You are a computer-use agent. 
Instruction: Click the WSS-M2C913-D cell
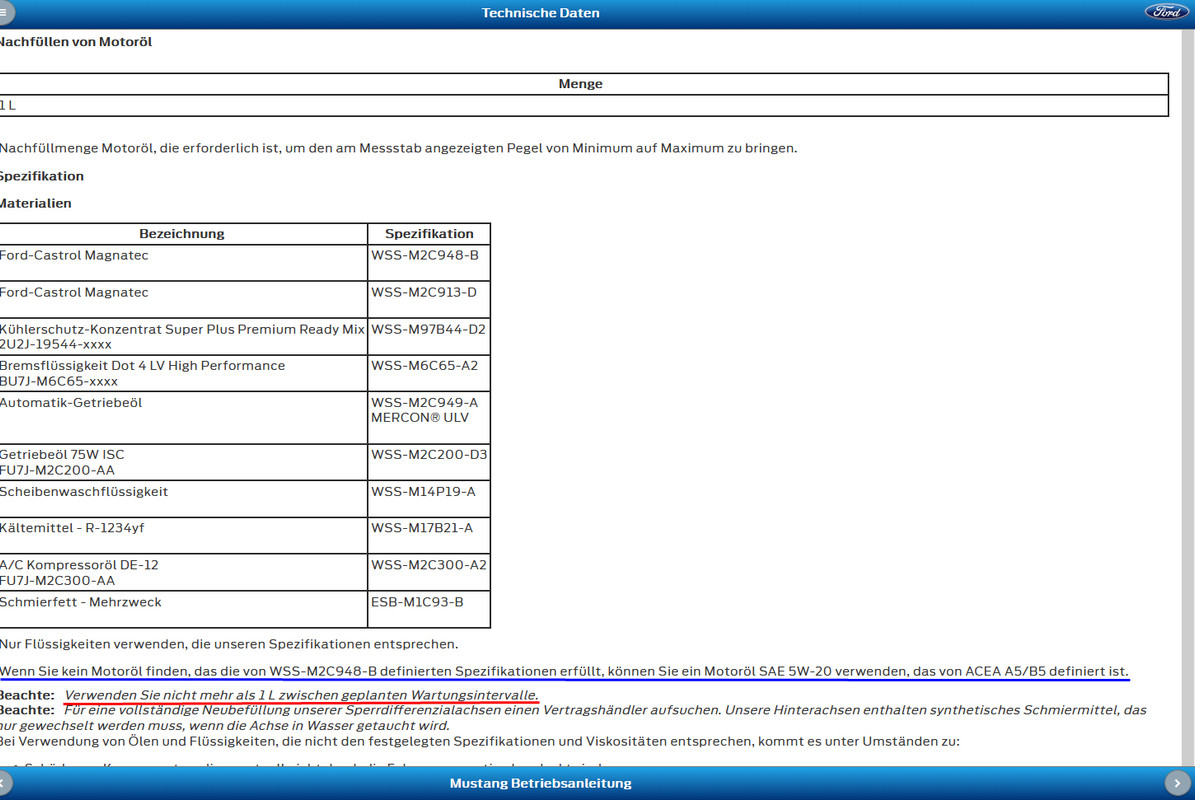click(x=429, y=299)
